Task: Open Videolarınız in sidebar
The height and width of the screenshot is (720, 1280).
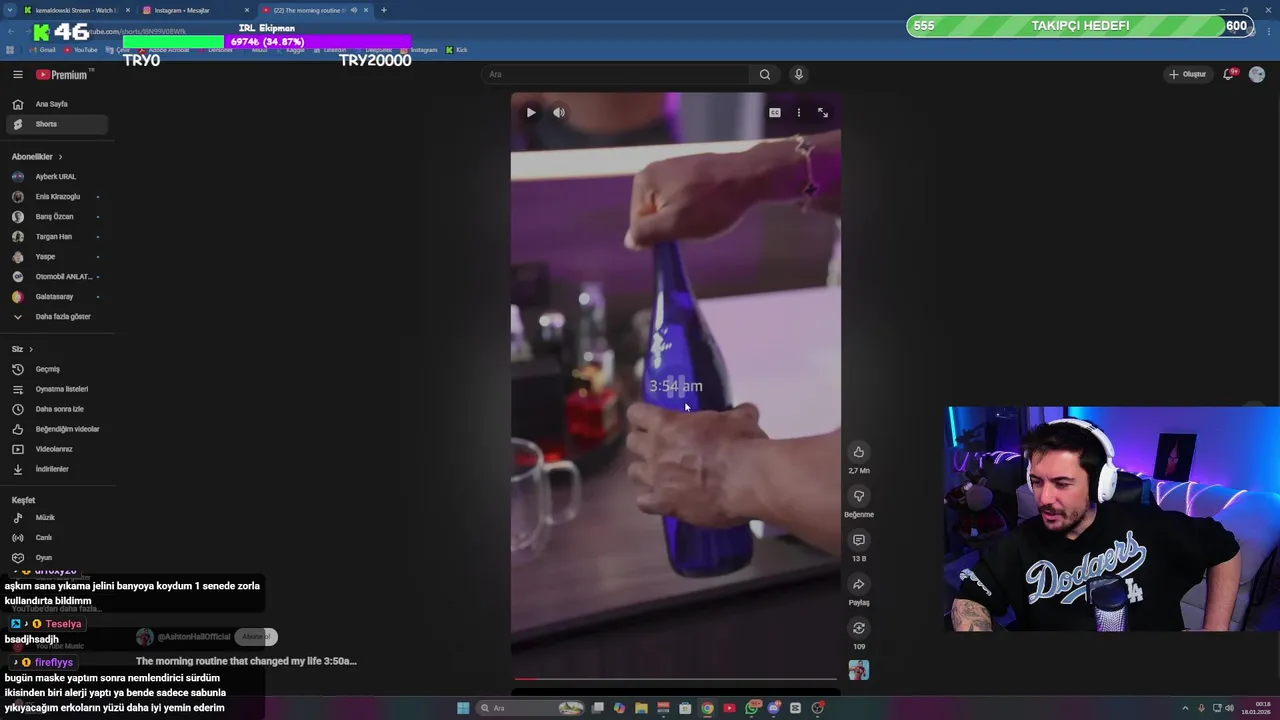Action: [x=53, y=449]
